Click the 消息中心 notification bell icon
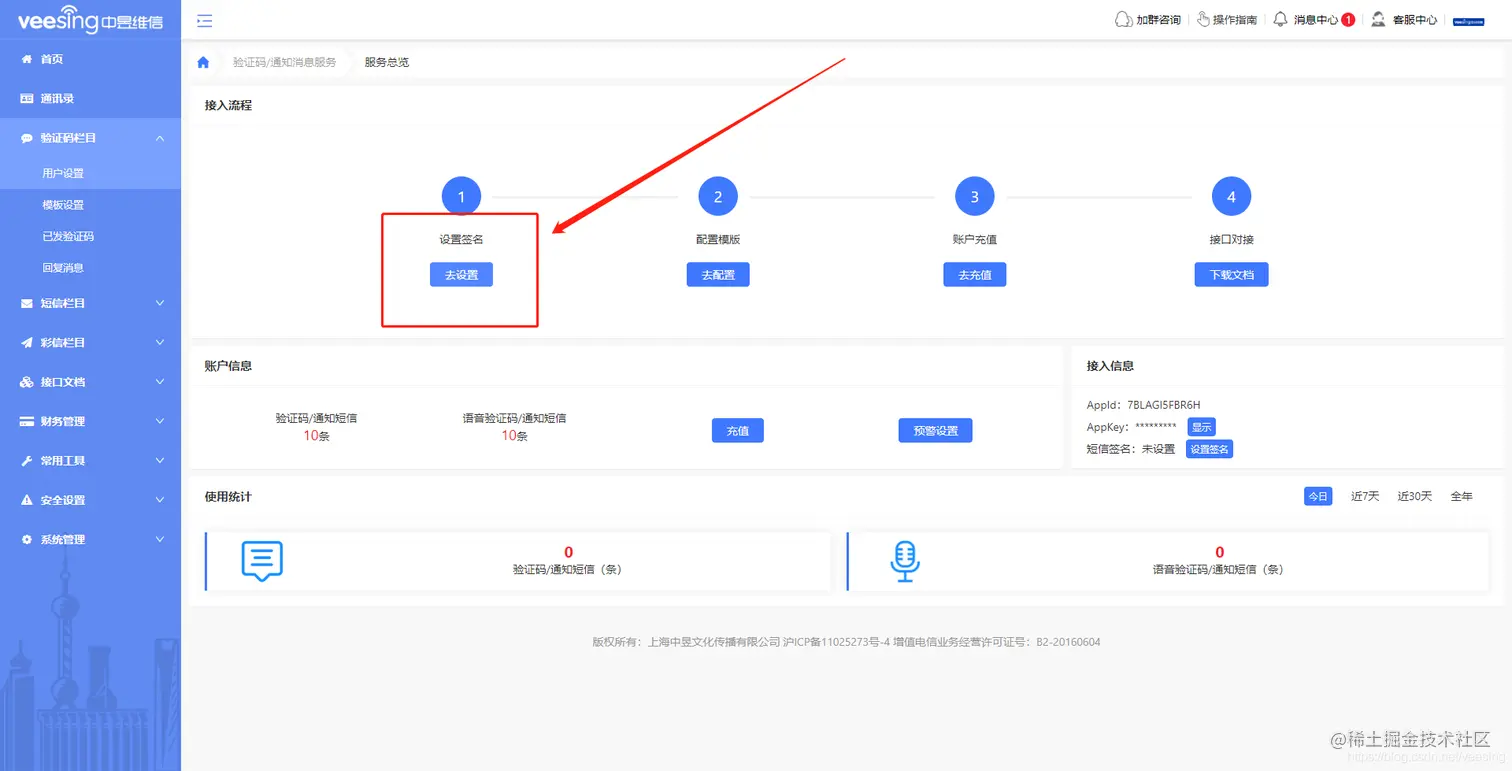Screen dimensions: 1512x771 (1281, 19)
